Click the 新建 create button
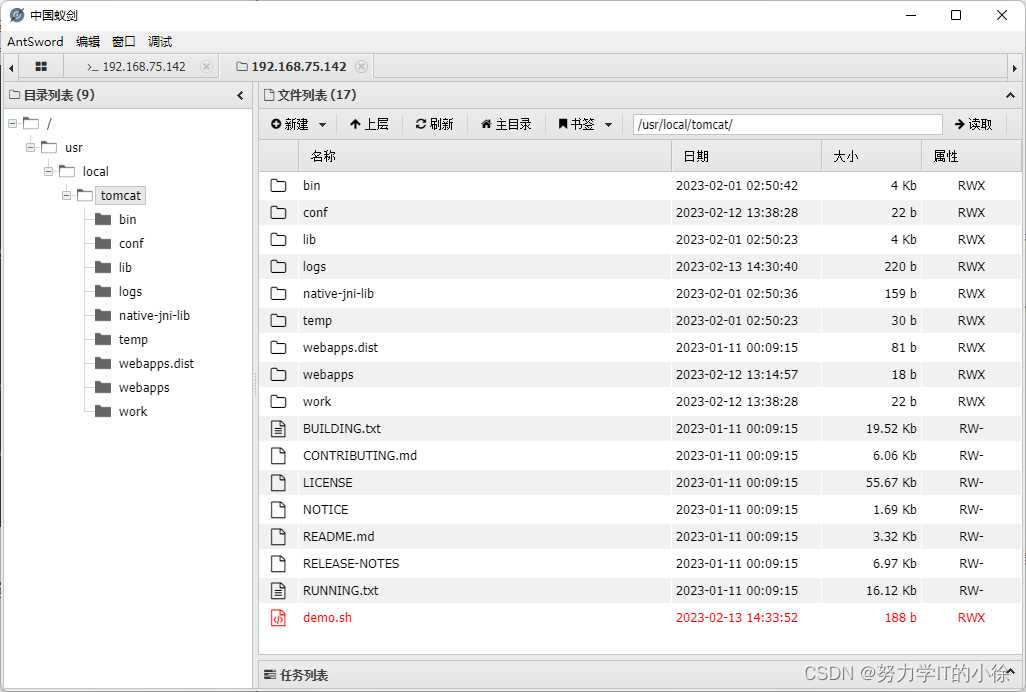 point(289,124)
